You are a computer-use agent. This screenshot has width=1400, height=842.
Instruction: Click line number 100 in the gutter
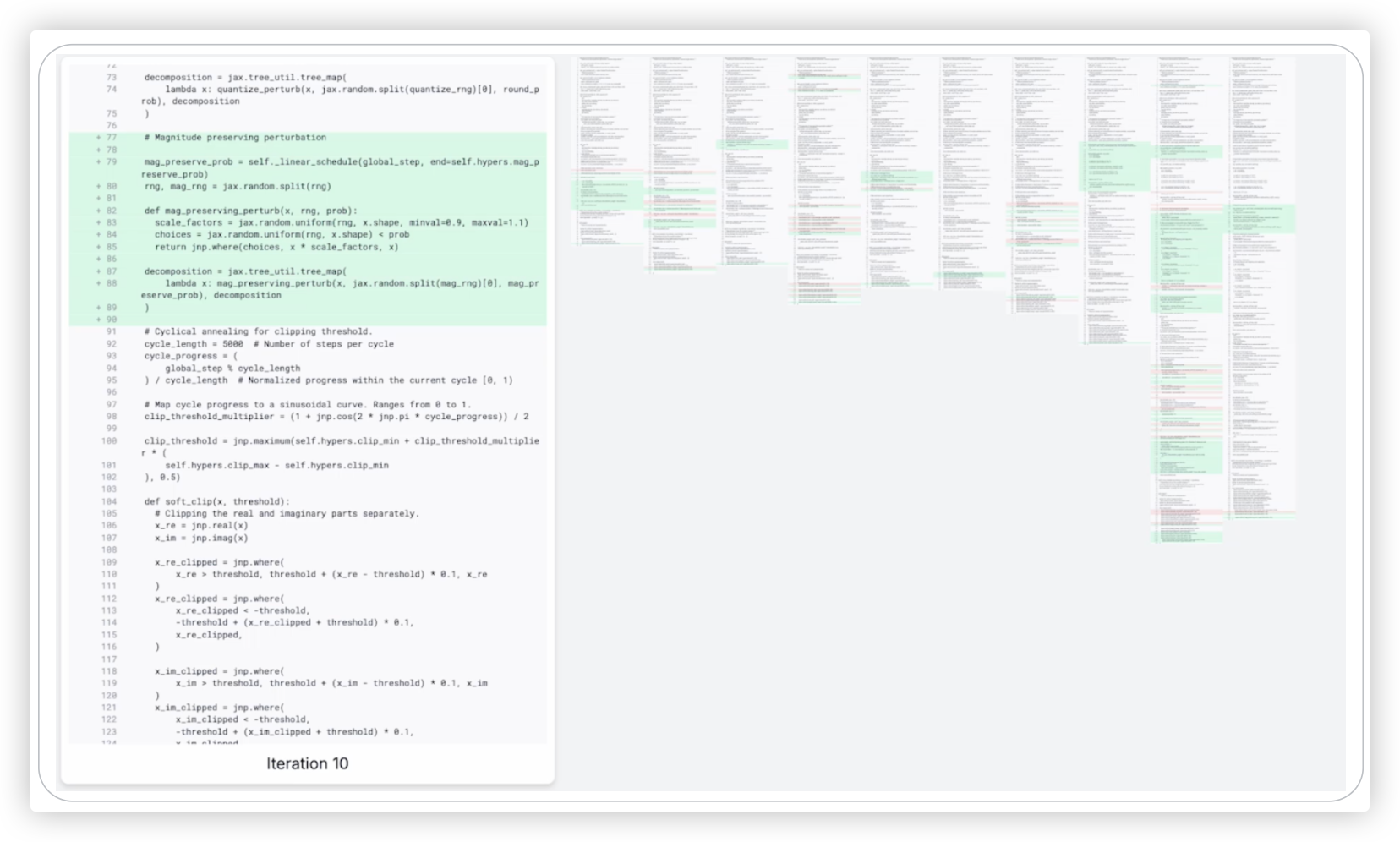pos(109,441)
